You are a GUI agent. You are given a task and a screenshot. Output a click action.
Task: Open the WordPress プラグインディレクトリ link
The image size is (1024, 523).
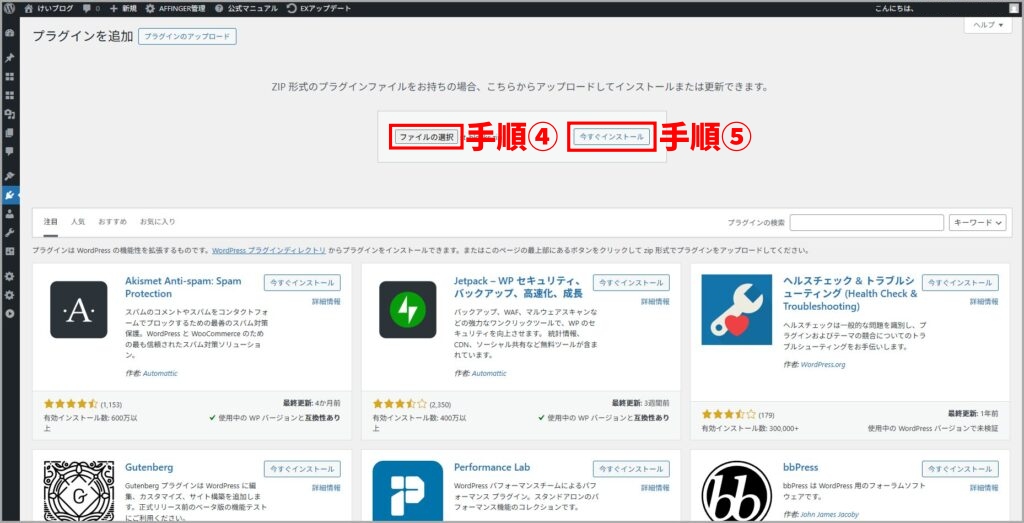[x=268, y=250]
